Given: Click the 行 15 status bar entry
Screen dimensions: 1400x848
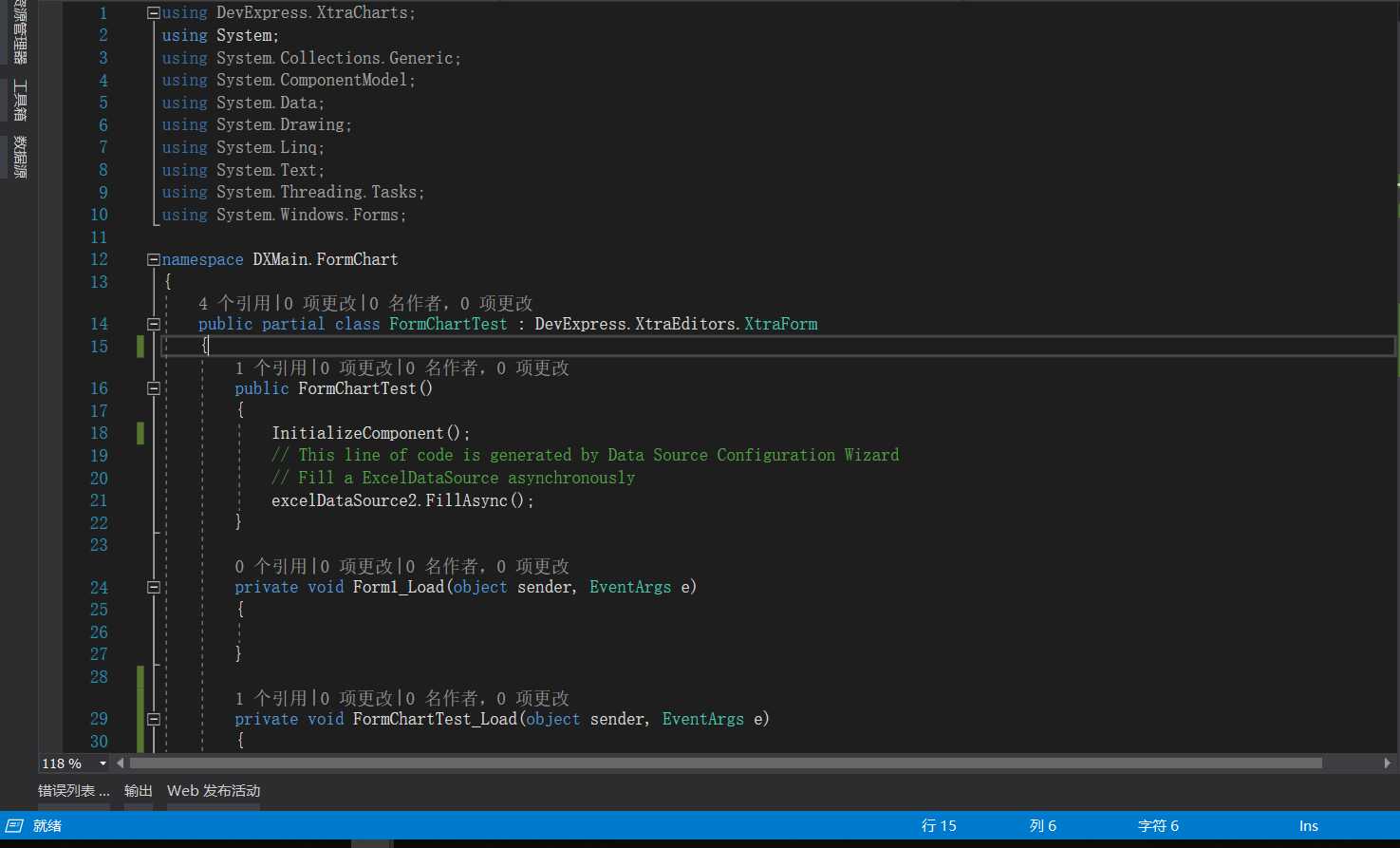Looking at the screenshot, I should (x=939, y=826).
